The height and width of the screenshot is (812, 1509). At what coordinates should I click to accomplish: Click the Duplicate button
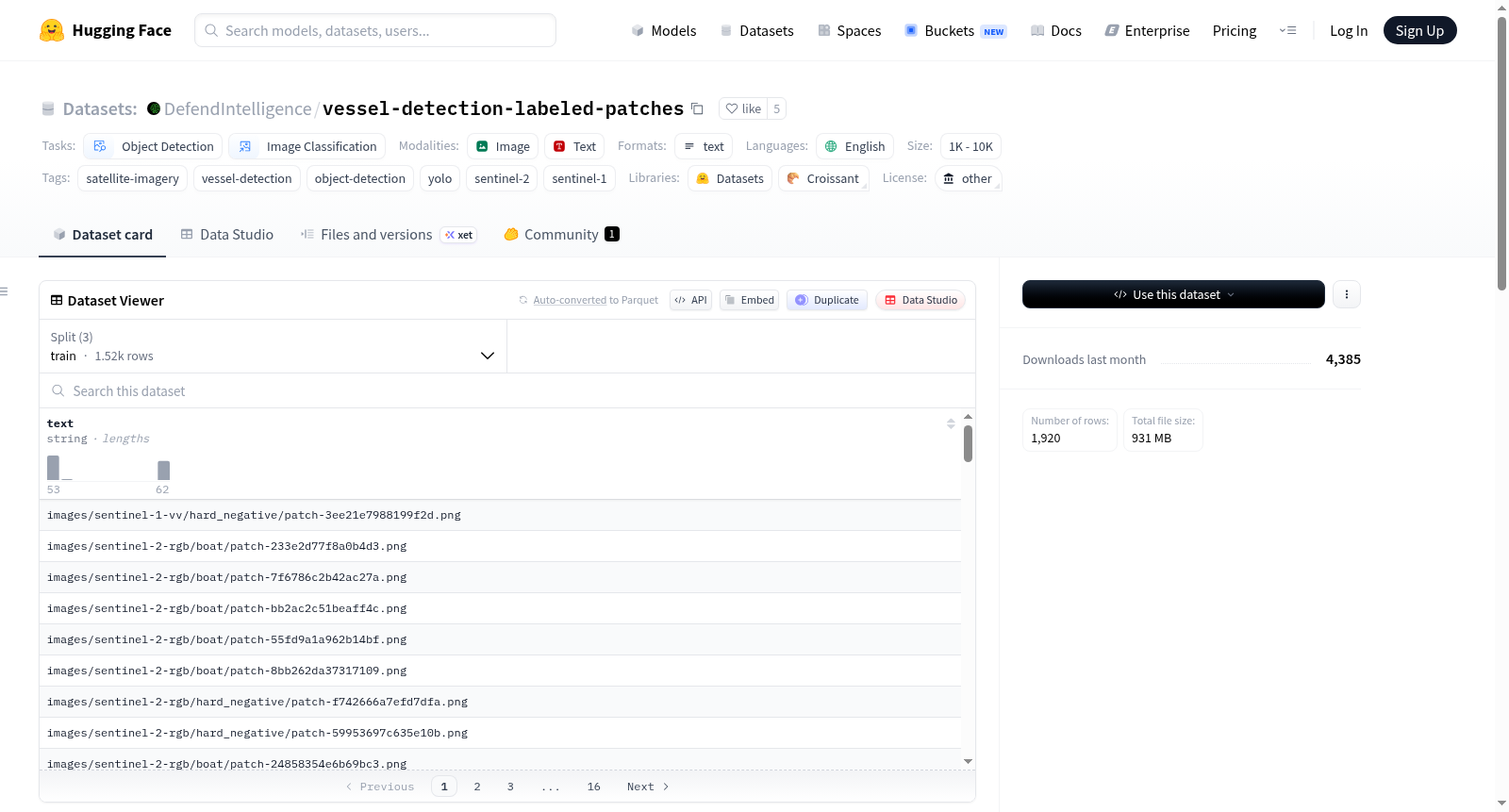[826, 300]
